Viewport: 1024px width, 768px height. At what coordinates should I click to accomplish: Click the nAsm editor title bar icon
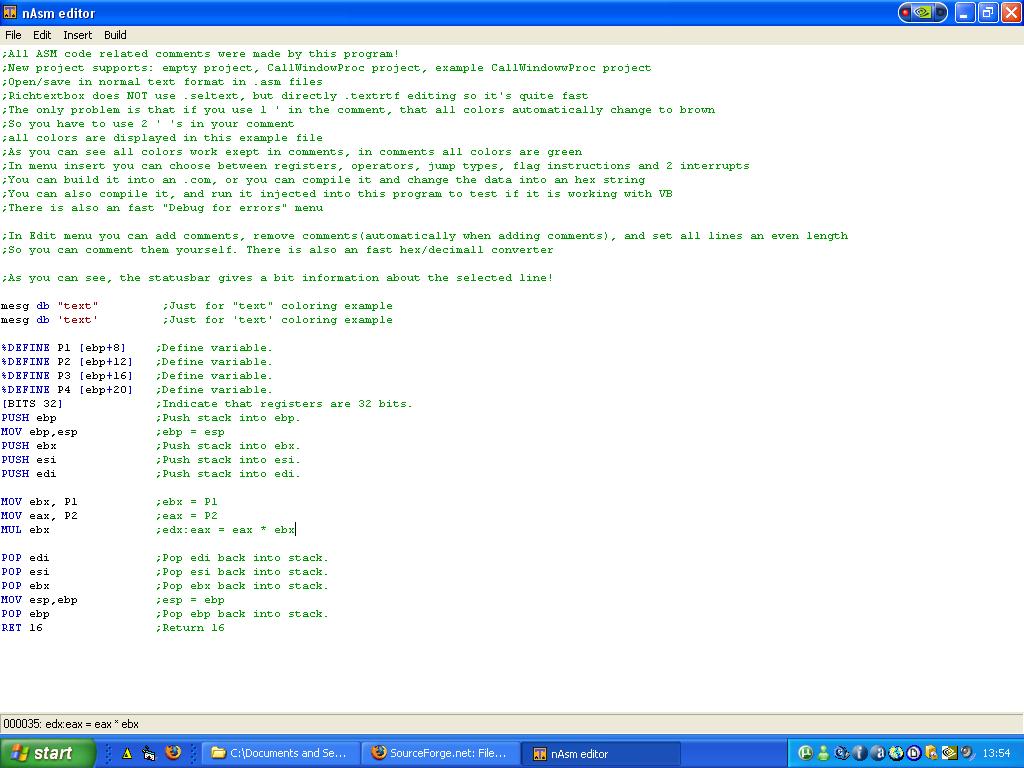click(x=10, y=13)
